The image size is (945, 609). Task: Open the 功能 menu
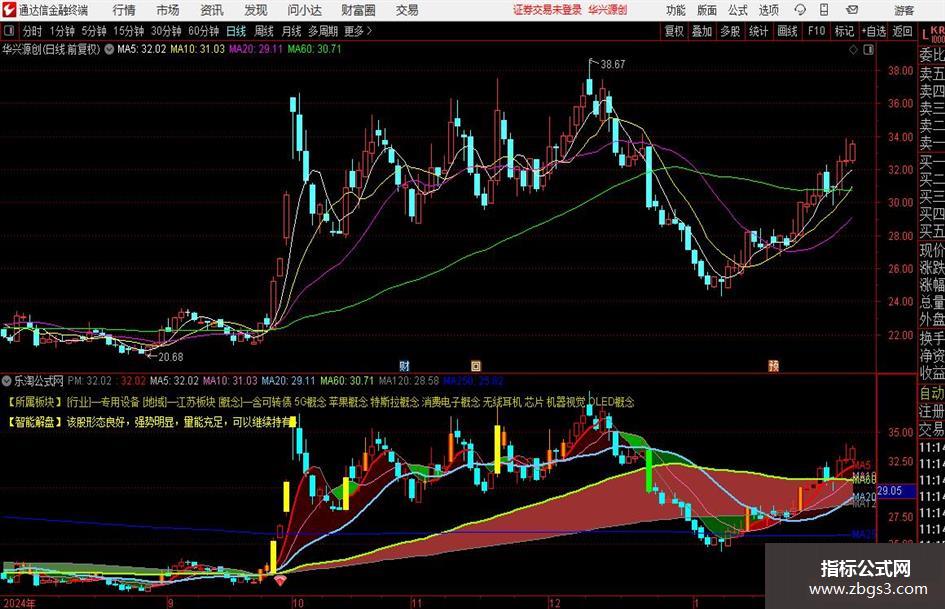[x=676, y=10]
